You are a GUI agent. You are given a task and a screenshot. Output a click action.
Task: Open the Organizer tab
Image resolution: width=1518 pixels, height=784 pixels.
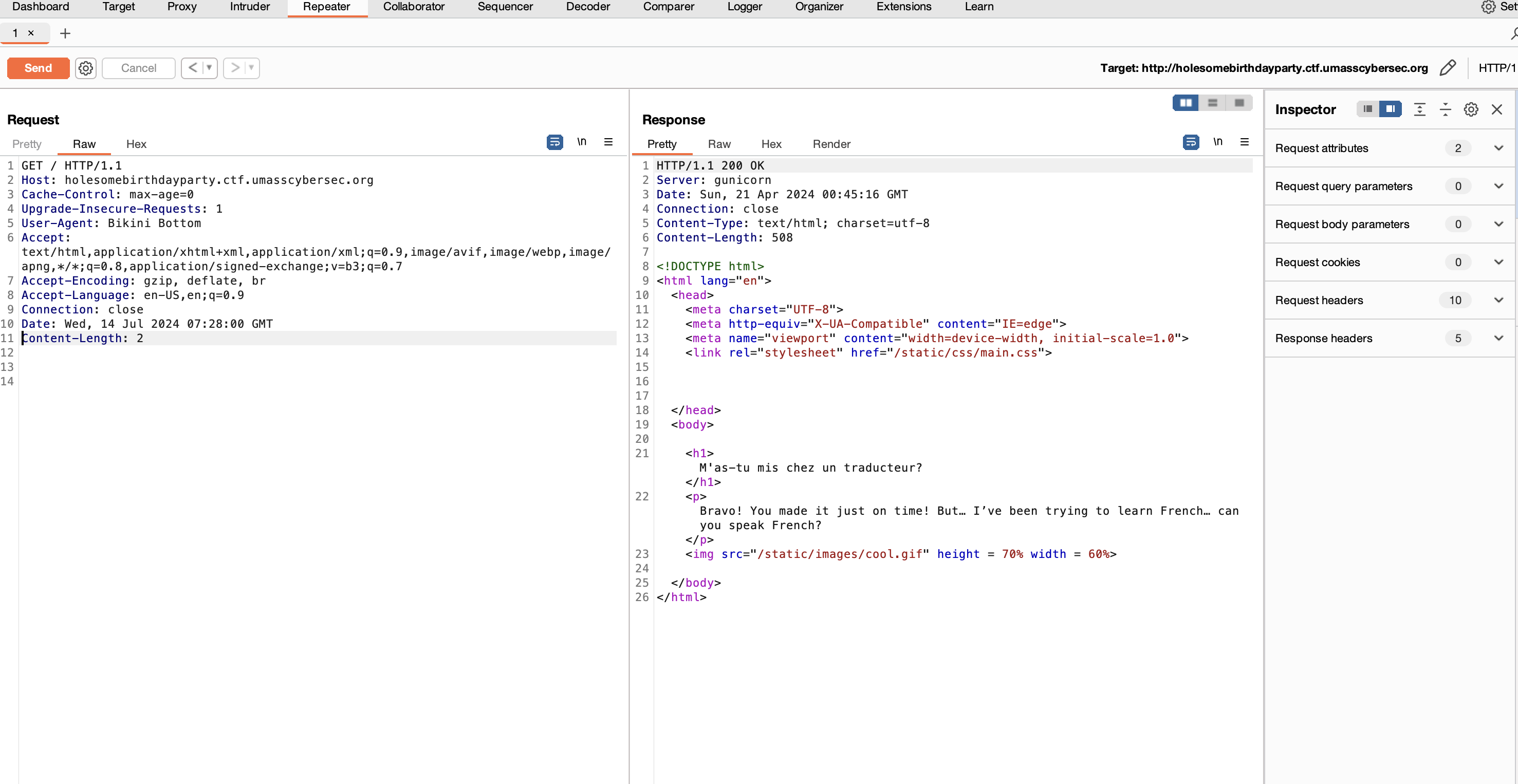[819, 7]
